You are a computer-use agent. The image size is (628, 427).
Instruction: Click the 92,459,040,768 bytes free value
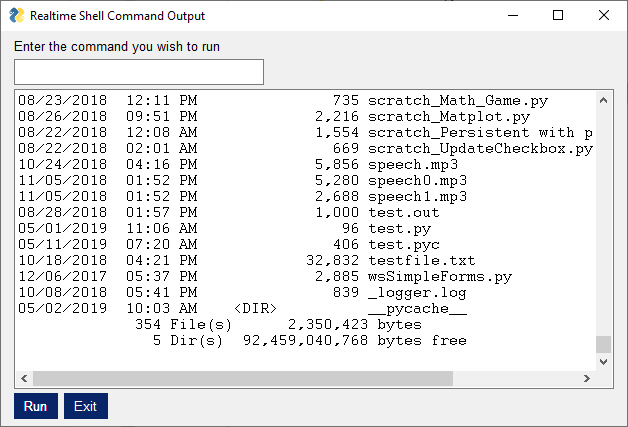(x=306, y=340)
